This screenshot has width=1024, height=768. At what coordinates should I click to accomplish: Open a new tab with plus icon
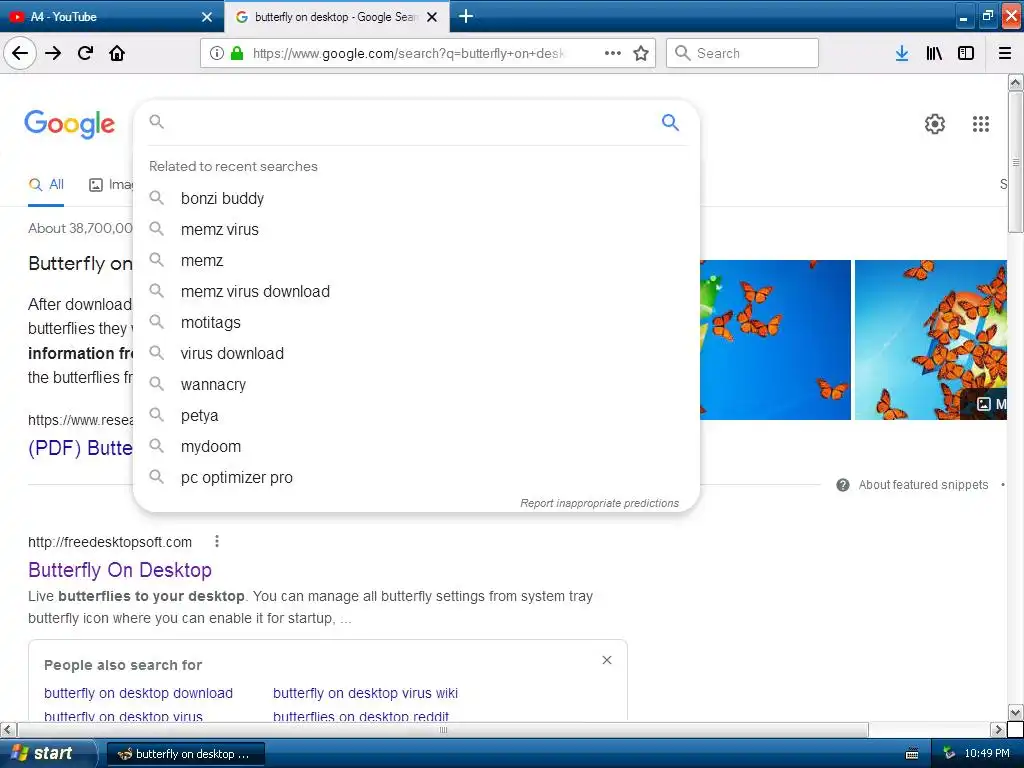(466, 16)
